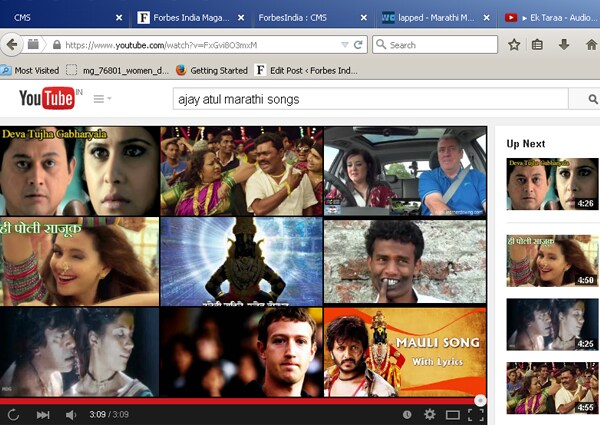
Task: Open the YouTube guide menu
Action: [101, 99]
